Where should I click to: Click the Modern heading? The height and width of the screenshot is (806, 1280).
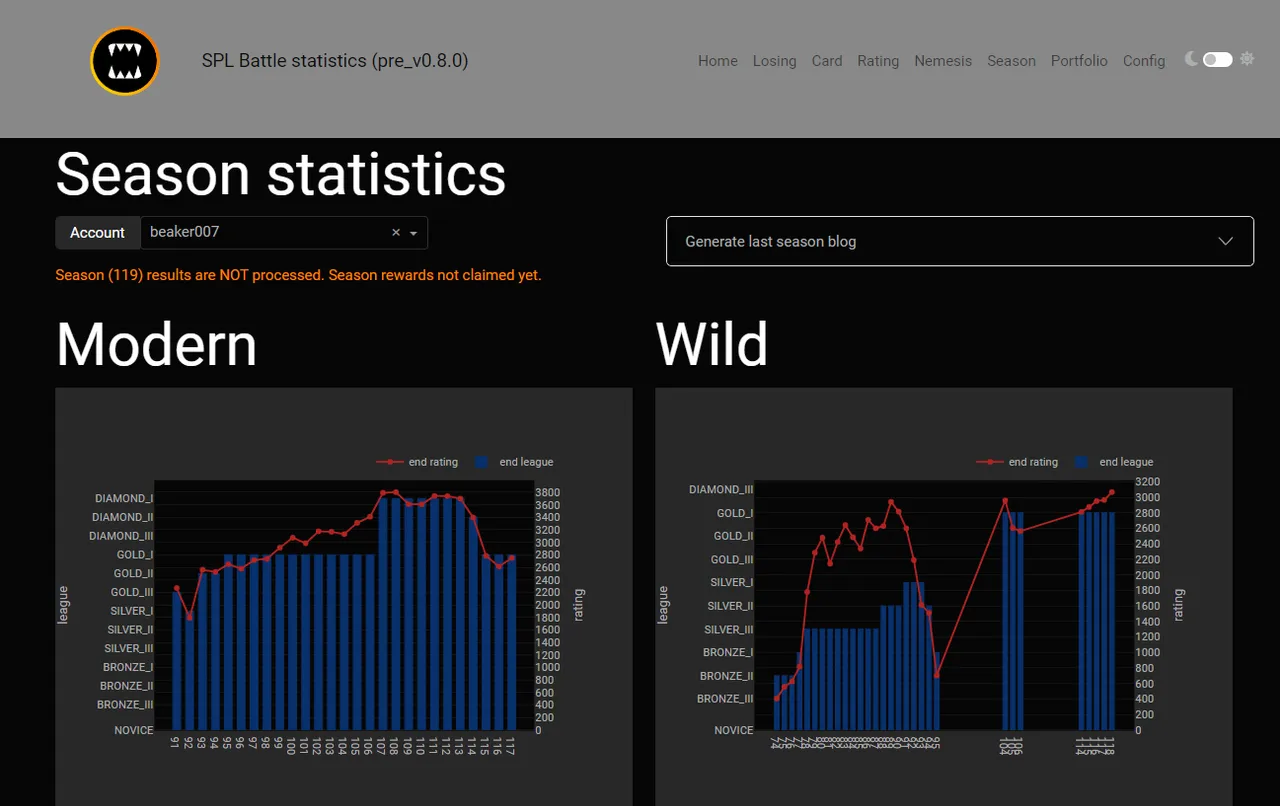pos(157,344)
